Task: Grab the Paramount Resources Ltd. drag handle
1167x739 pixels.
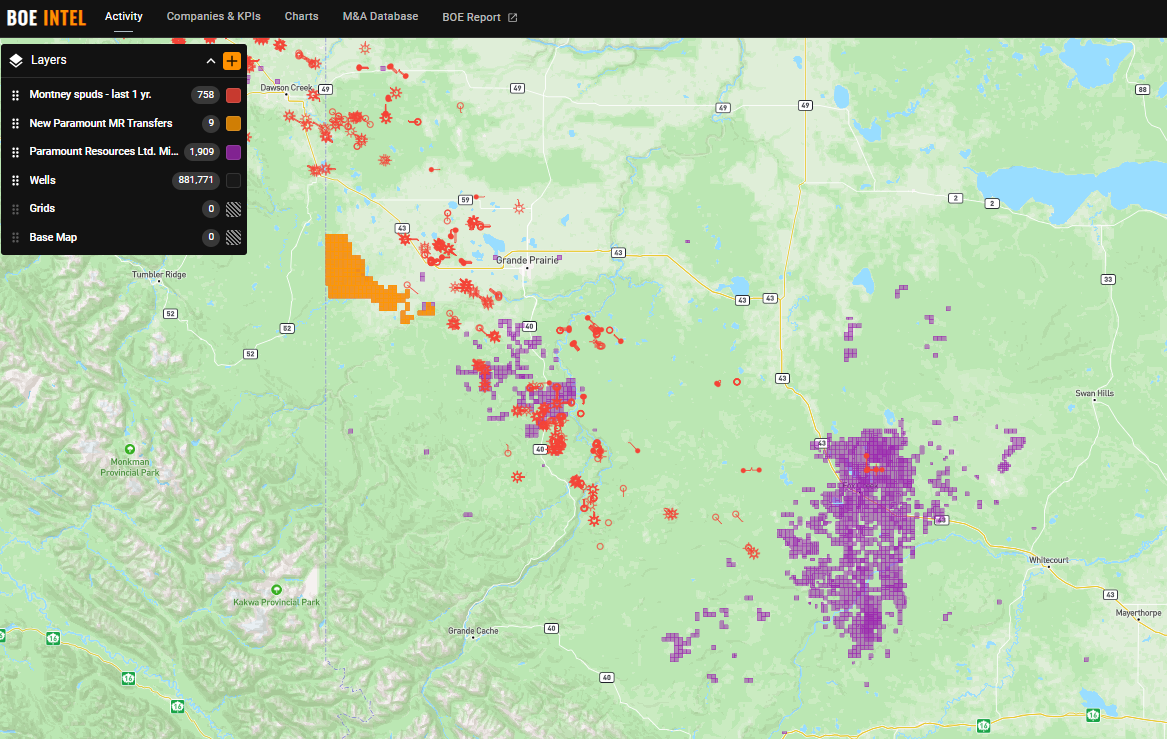Action: coord(16,152)
